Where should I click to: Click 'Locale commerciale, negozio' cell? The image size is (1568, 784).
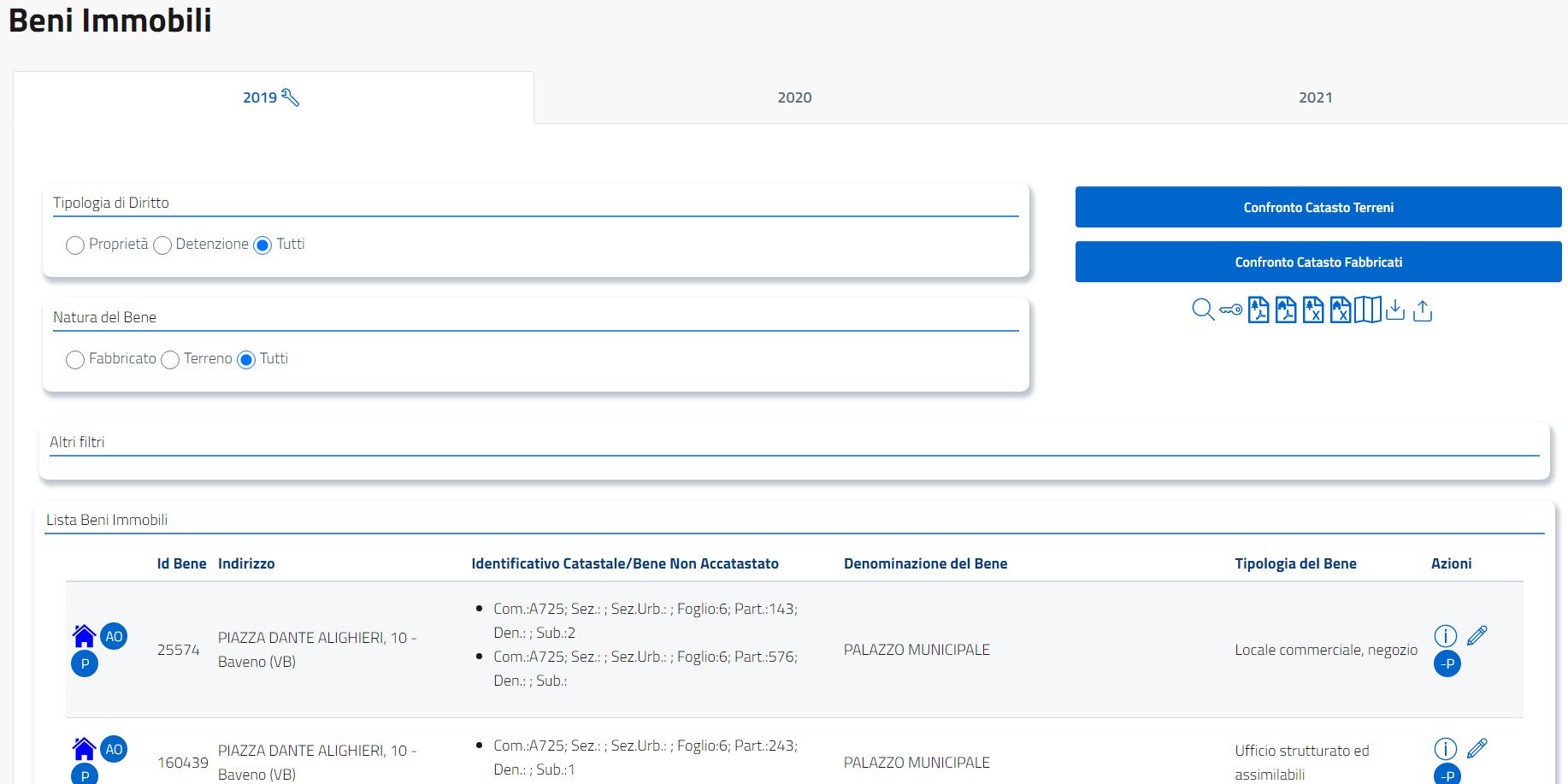1326,650
